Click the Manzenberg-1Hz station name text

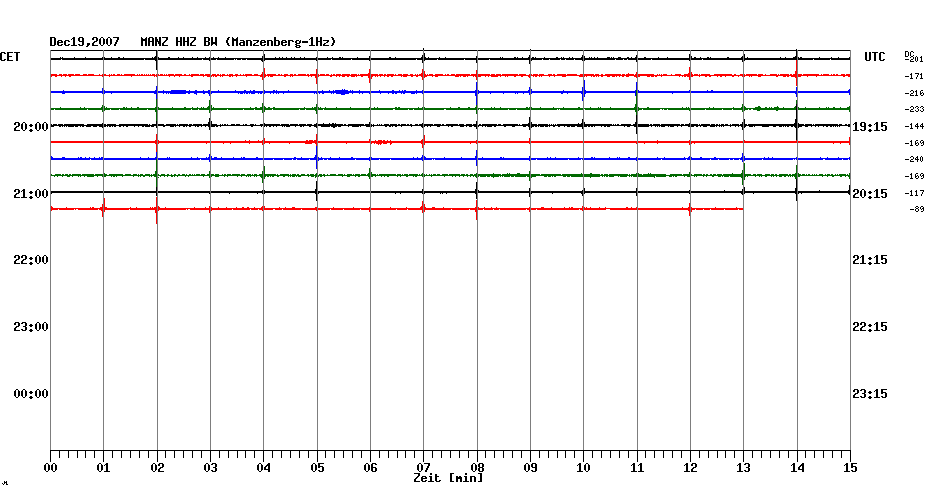click(x=280, y=42)
